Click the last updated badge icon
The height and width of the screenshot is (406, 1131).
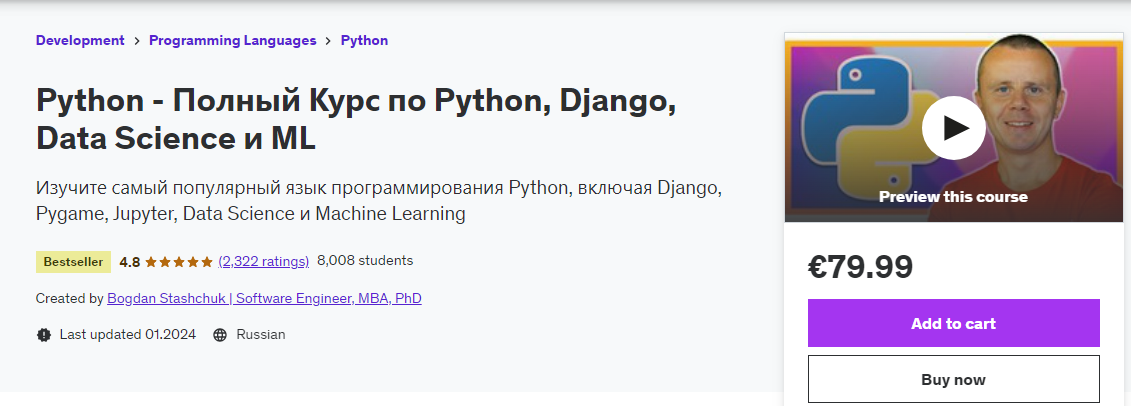point(43,335)
